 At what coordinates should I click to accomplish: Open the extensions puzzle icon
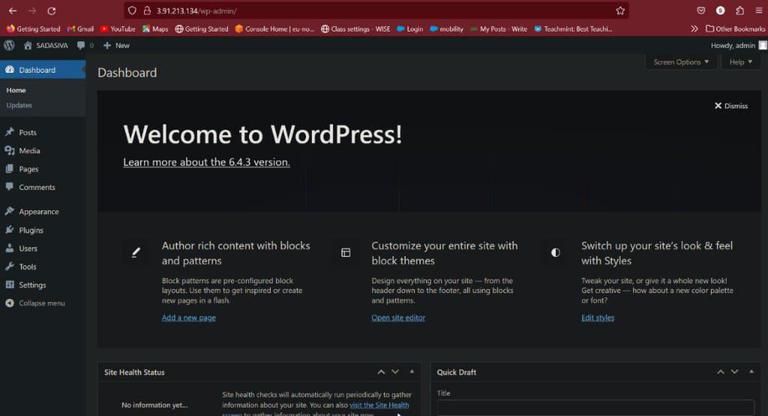point(740,10)
